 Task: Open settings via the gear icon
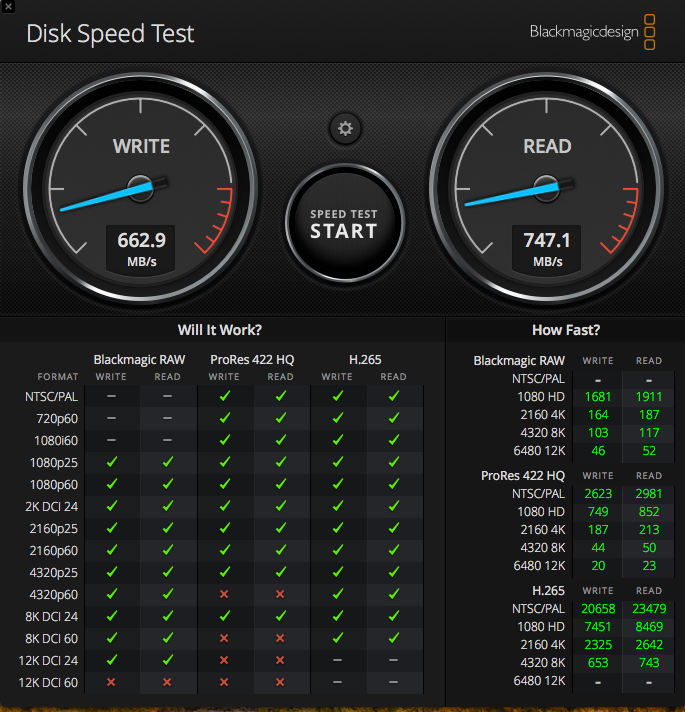pyautogui.click(x=345, y=129)
